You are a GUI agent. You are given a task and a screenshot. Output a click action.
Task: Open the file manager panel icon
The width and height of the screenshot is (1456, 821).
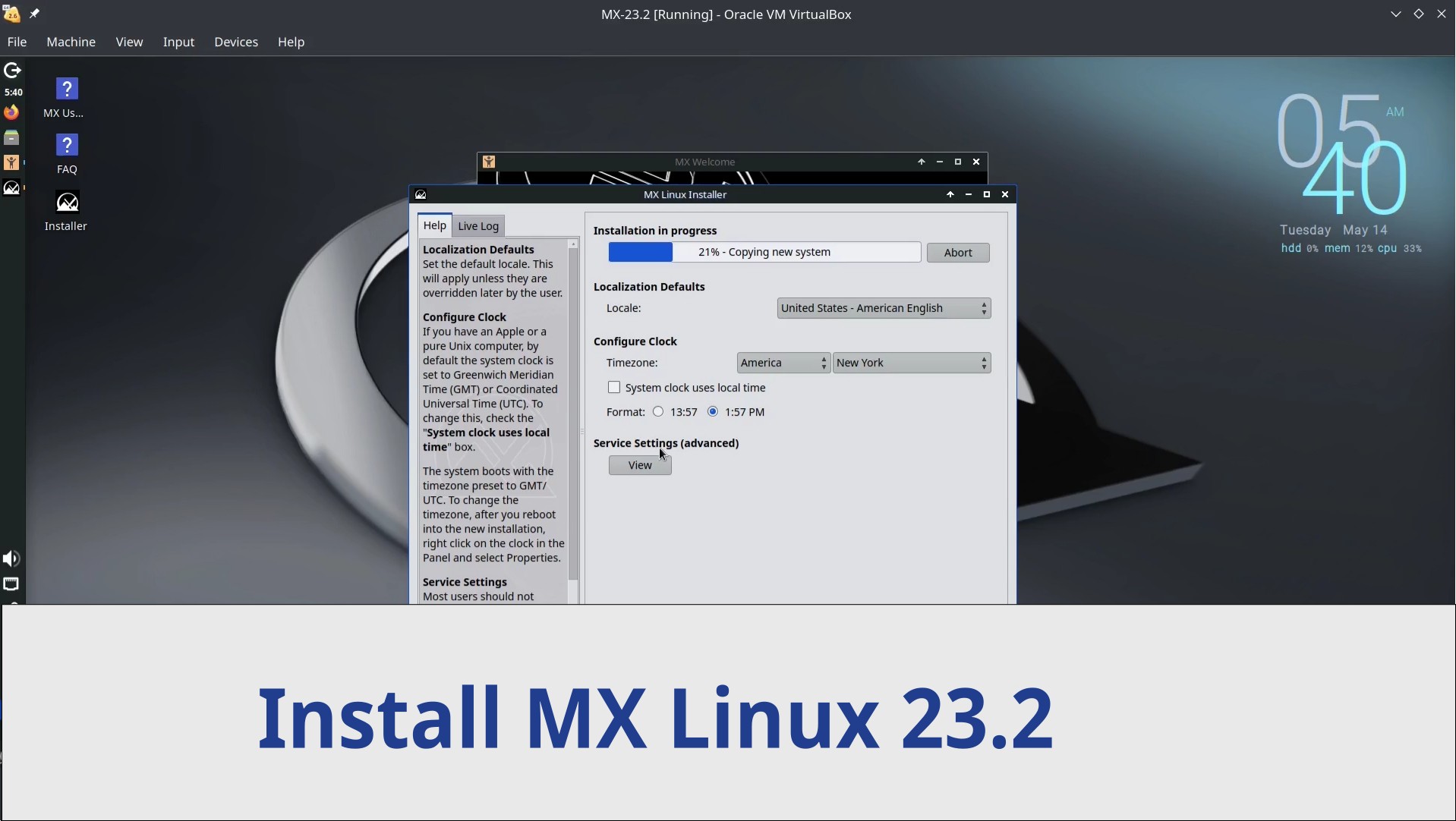11,138
